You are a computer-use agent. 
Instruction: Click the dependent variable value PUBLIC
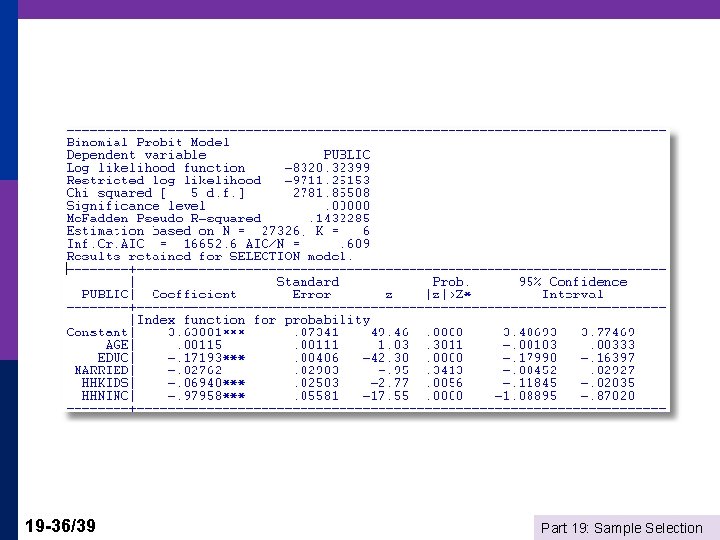(346, 155)
